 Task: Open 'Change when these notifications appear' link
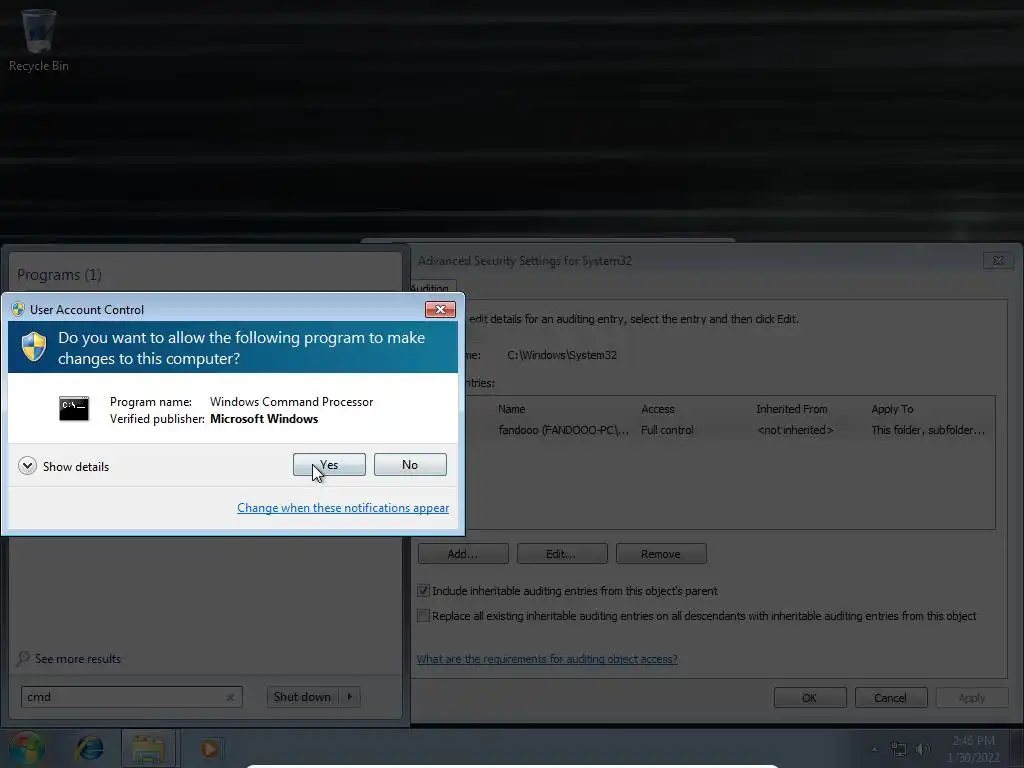tap(343, 507)
